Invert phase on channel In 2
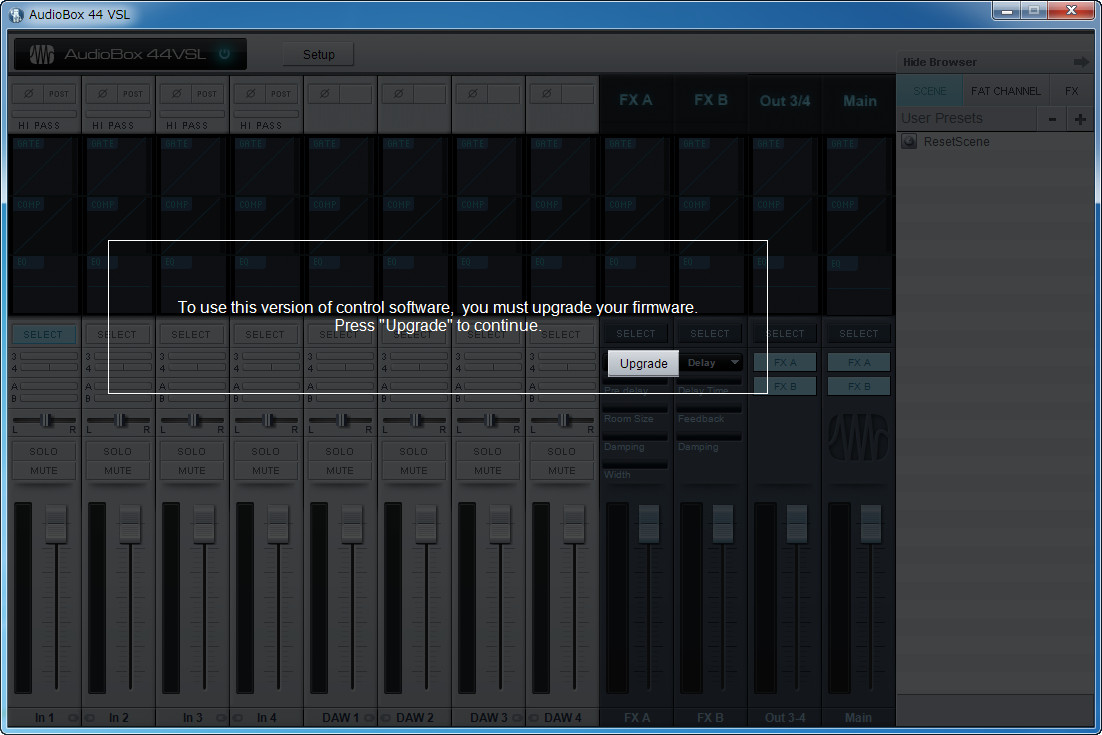This screenshot has height=735, width=1102. tap(102, 93)
